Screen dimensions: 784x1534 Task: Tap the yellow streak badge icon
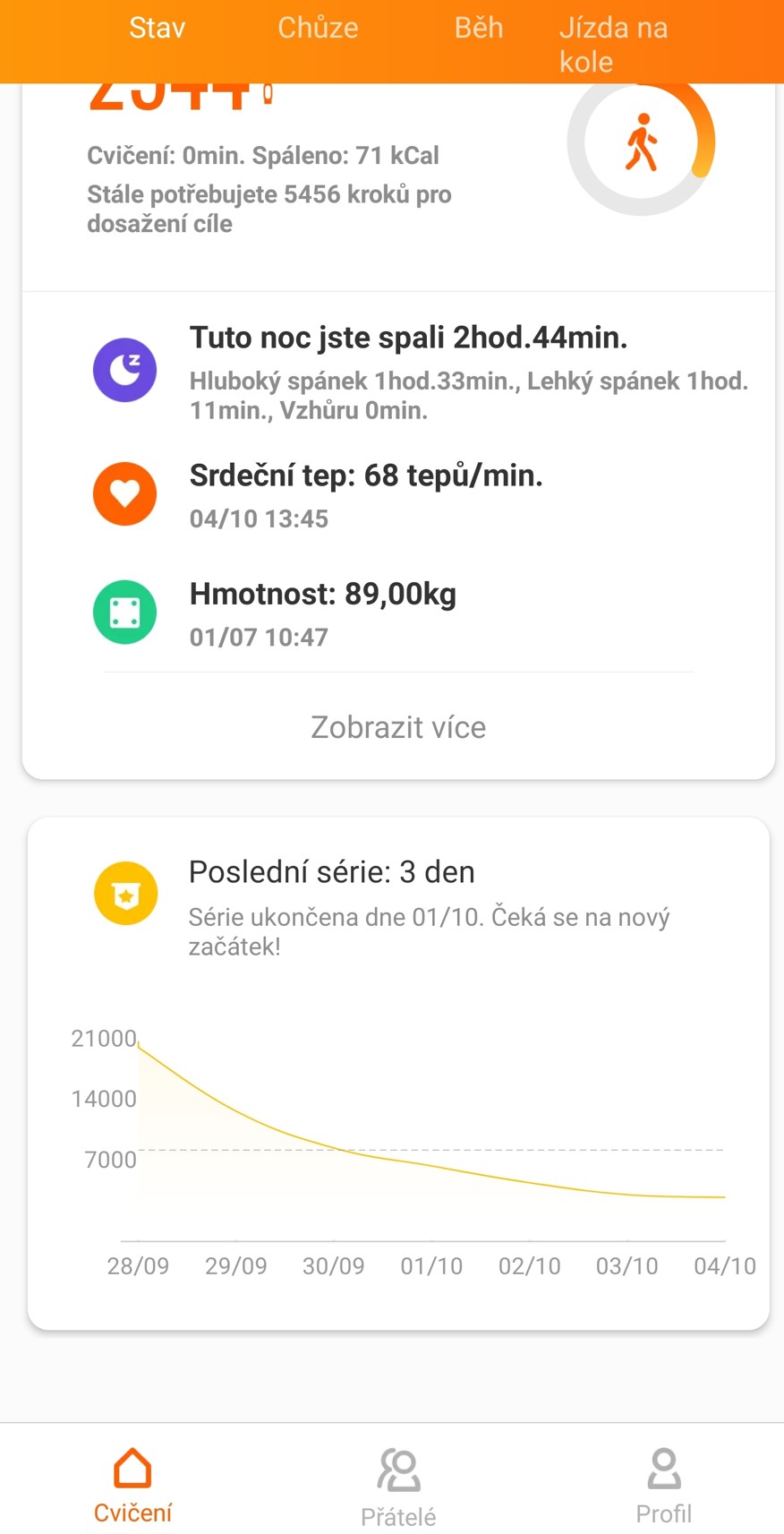coord(126,893)
